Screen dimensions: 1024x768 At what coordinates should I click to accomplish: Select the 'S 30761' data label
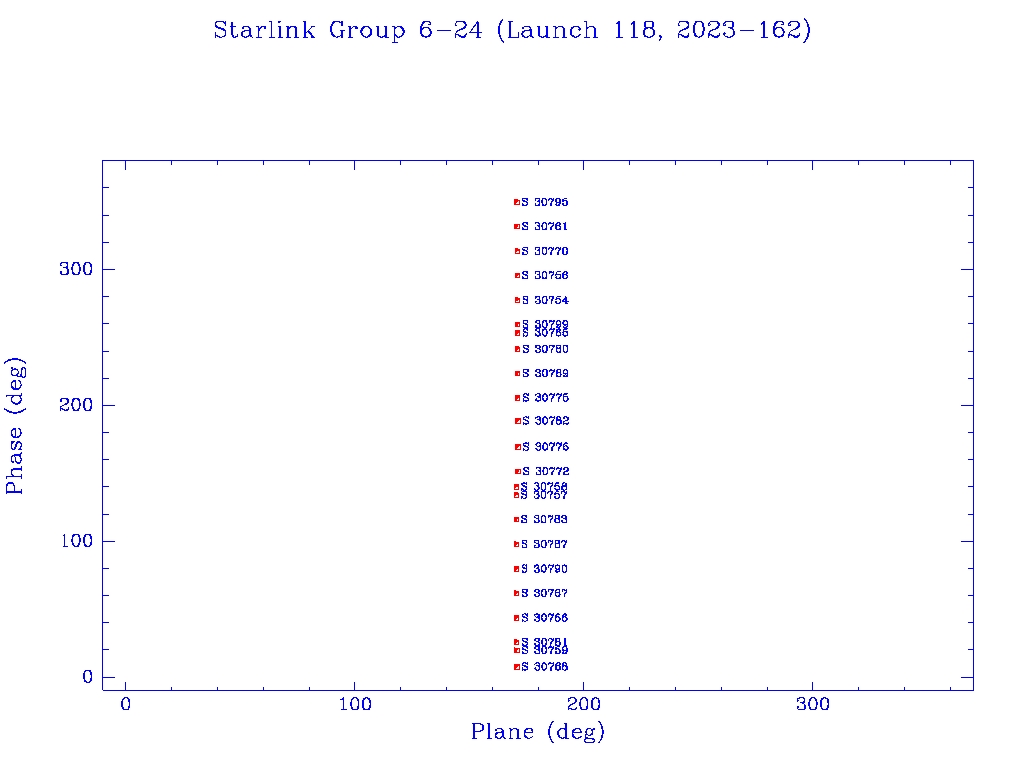click(x=545, y=227)
